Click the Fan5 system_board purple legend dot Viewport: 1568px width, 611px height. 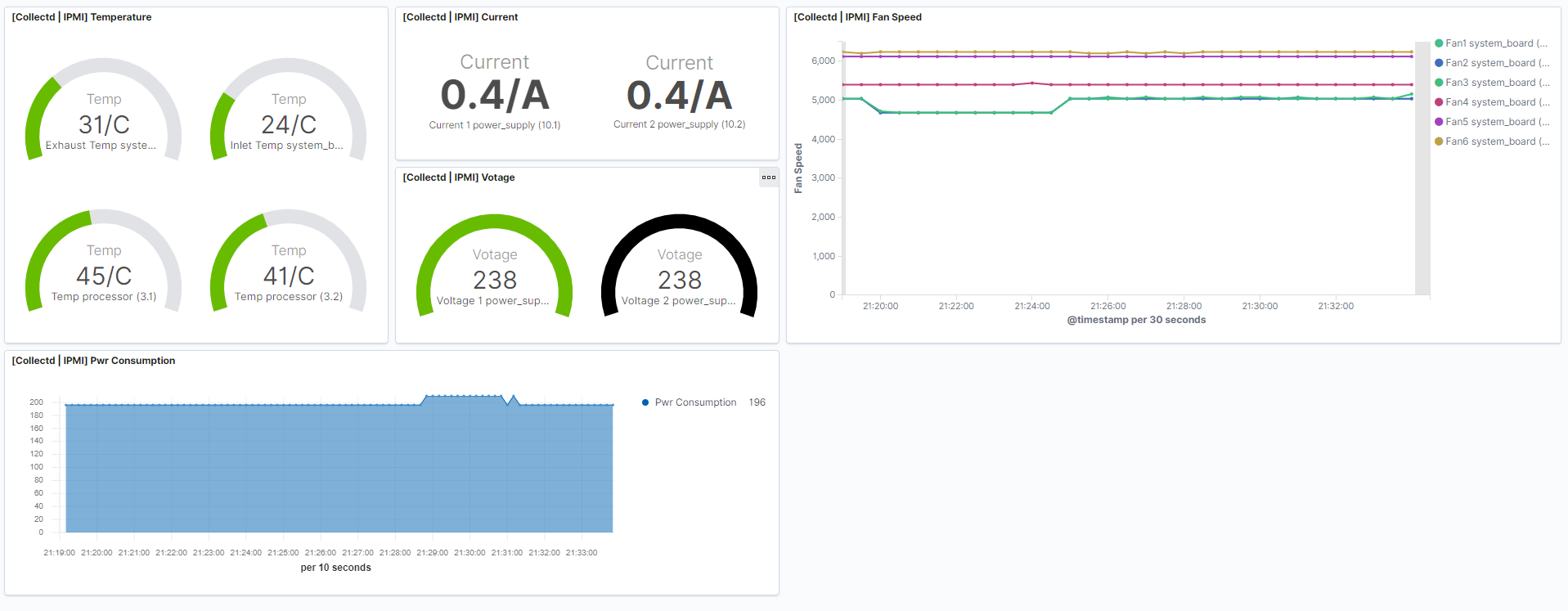coord(1439,122)
